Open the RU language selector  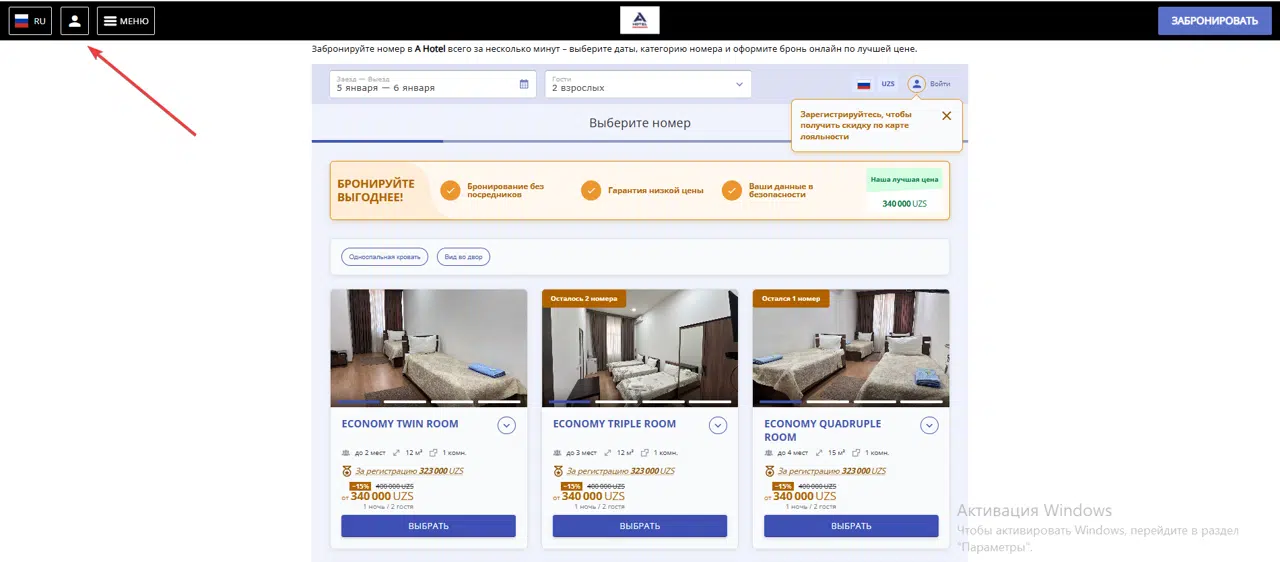pyautogui.click(x=30, y=21)
